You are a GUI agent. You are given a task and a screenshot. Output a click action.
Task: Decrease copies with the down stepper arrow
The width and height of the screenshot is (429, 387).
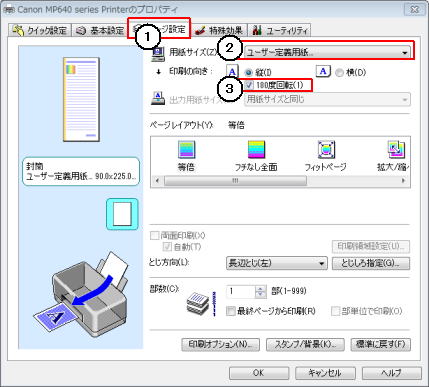(261, 295)
